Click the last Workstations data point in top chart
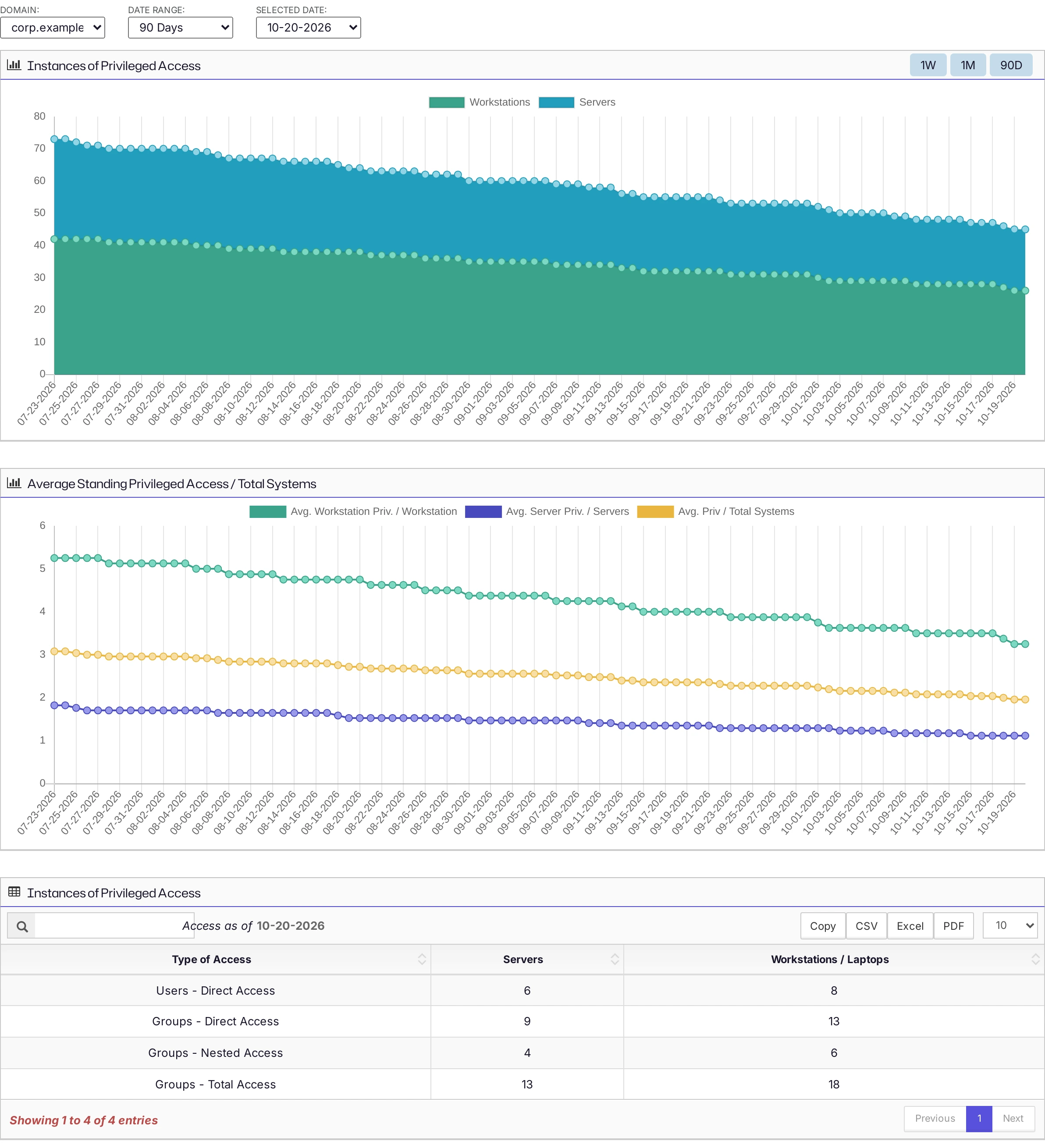 [x=1025, y=291]
